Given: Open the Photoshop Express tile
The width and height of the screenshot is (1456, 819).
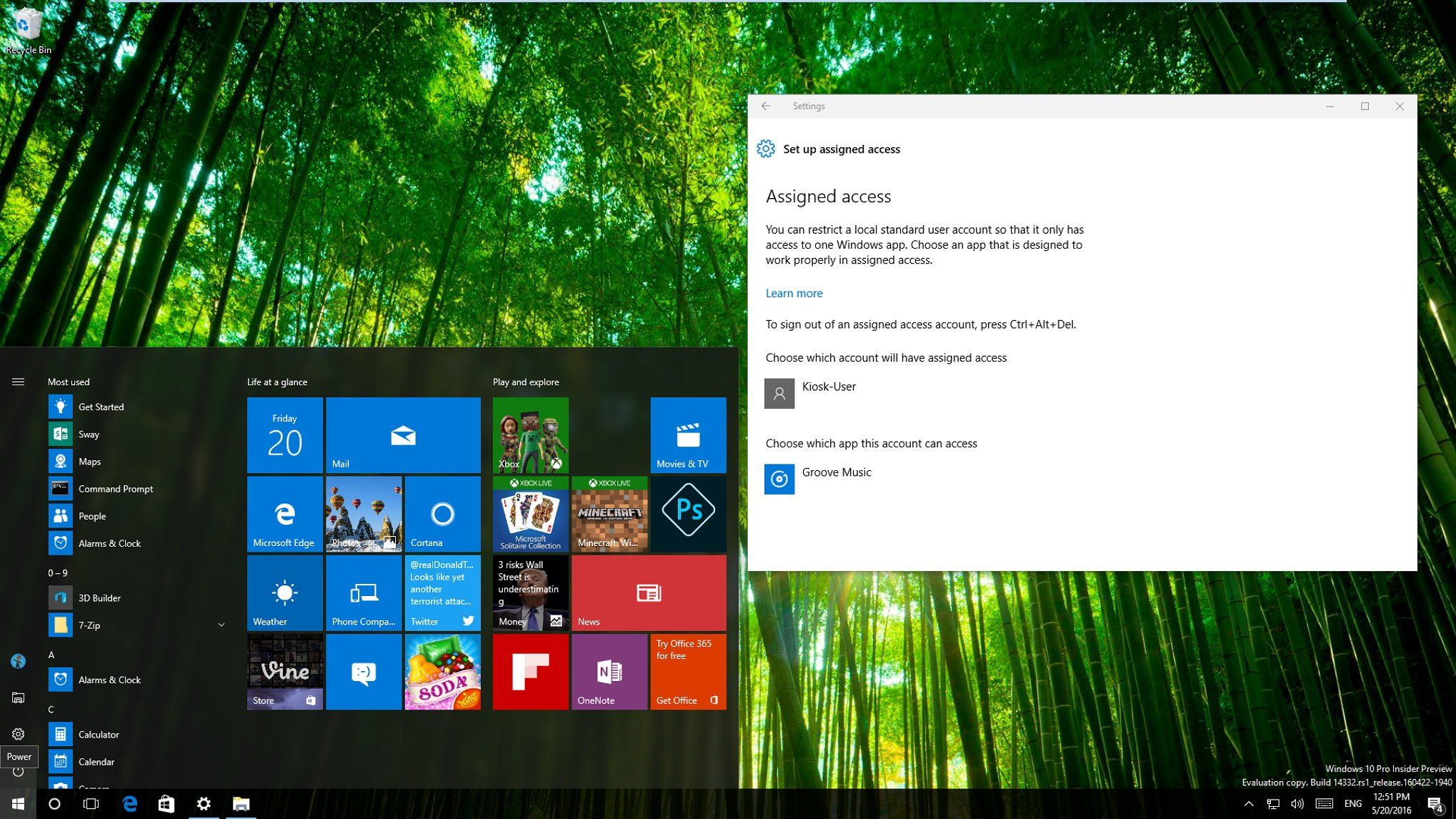Looking at the screenshot, I should pyautogui.click(x=687, y=513).
